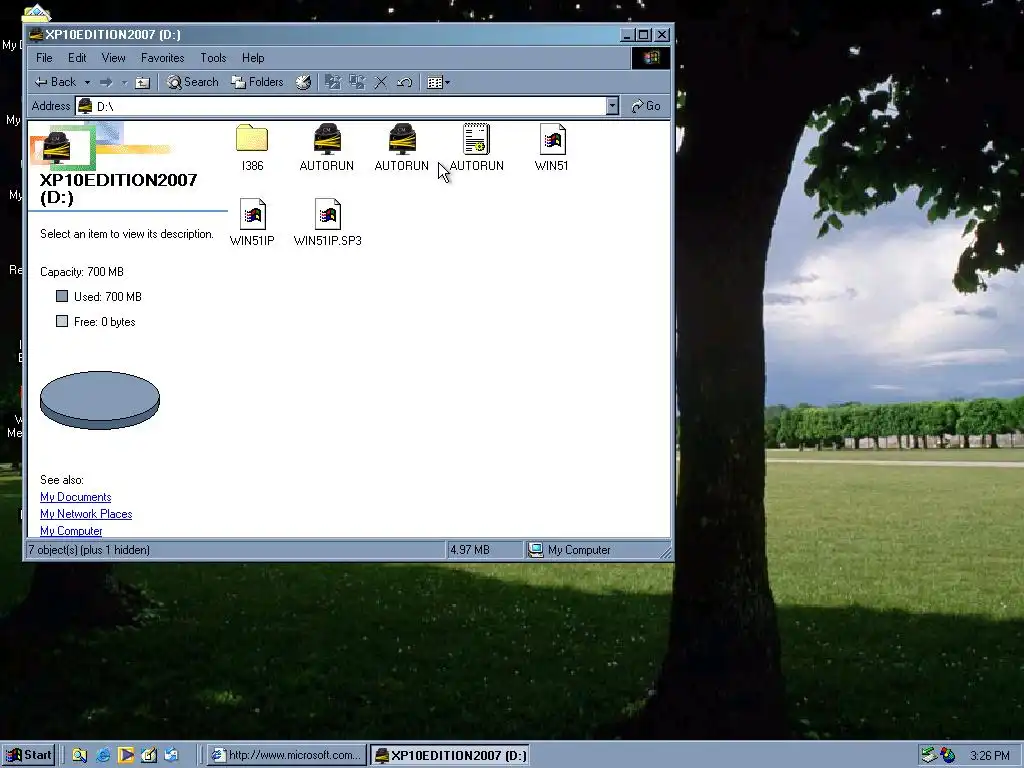Click the Free space color legend box
The width and height of the screenshot is (1024, 768).
62,321
